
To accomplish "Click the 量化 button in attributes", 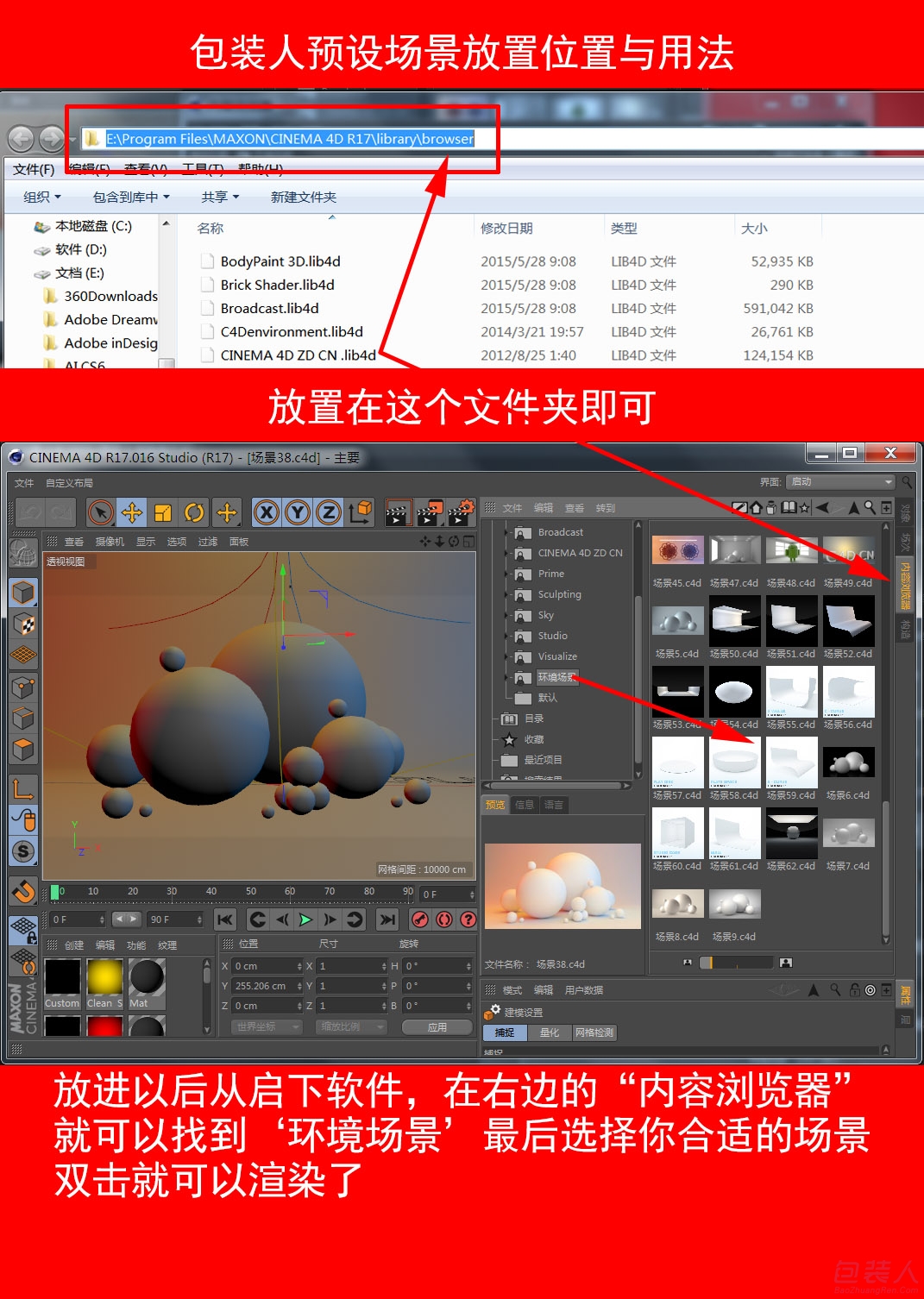I will pyautogui.click(x=550, y=1032).
